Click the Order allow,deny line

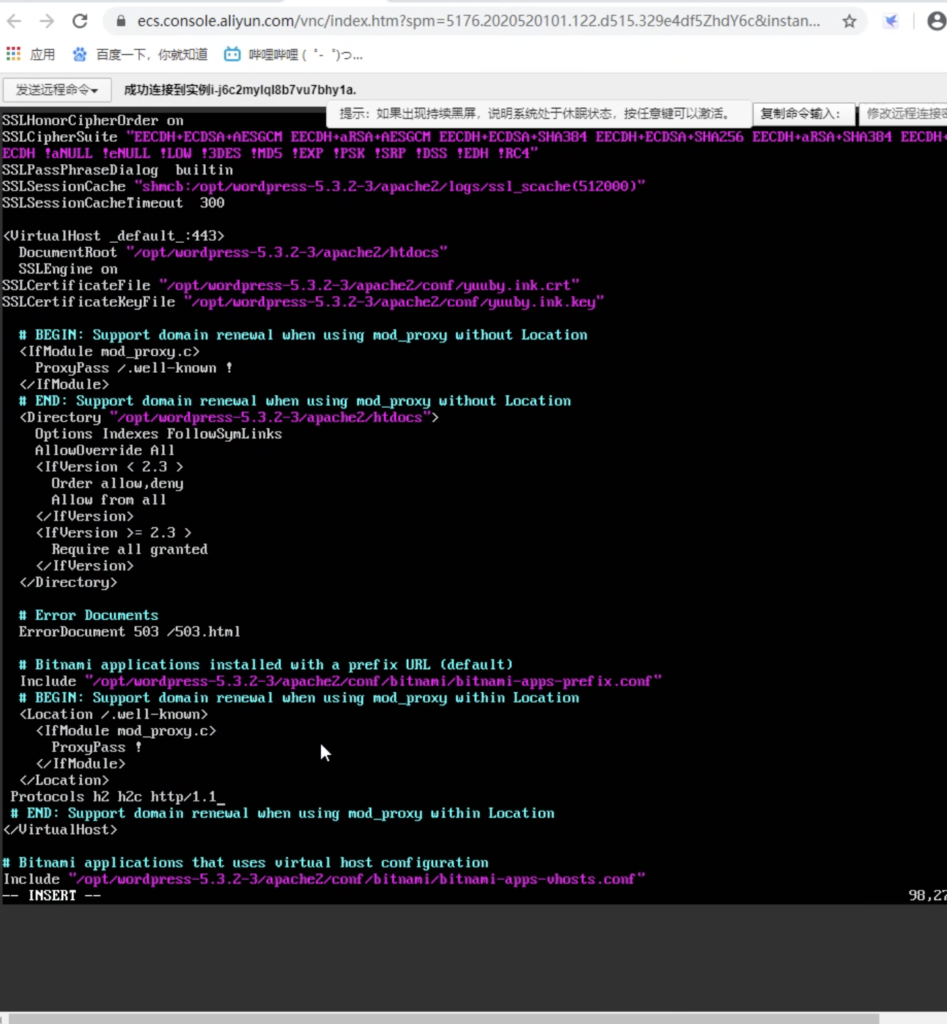tap(118, 483)
